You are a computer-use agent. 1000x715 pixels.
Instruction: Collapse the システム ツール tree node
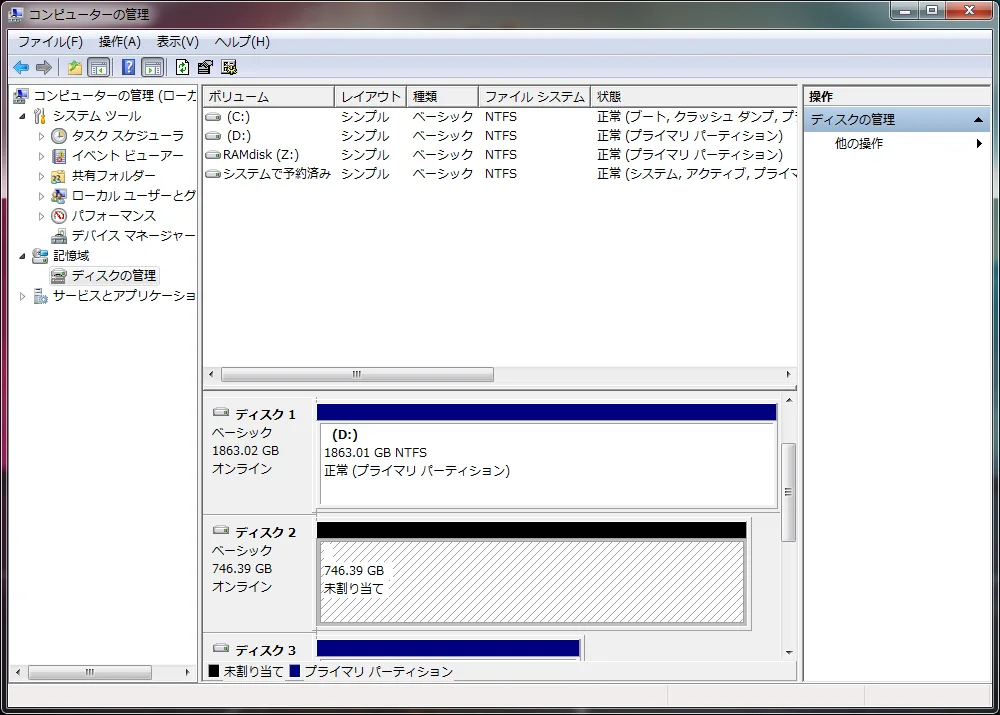point(22,115)
